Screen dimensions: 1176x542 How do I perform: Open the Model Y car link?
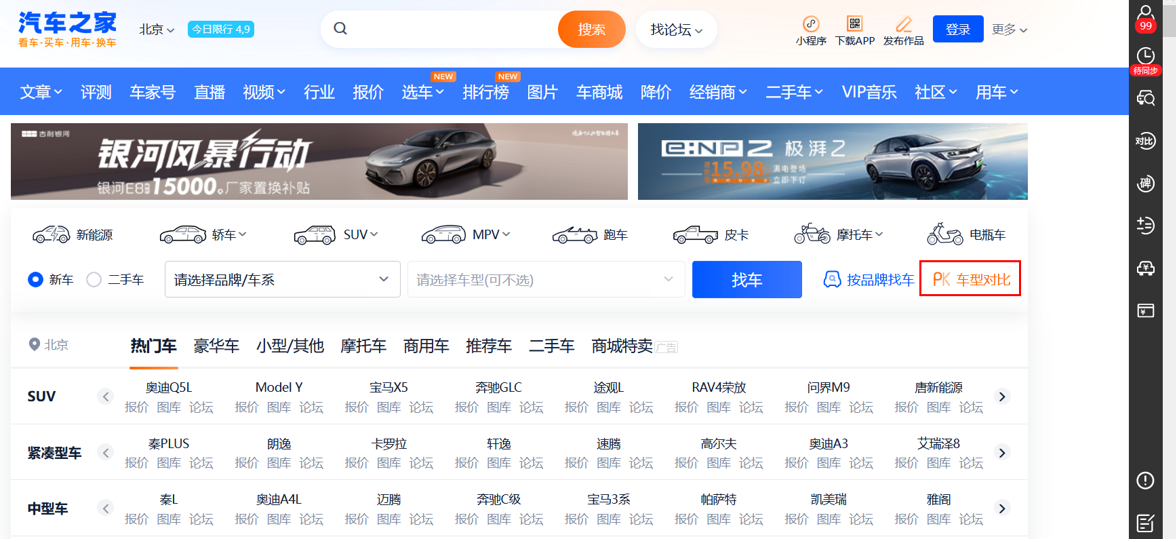(279, 388)
